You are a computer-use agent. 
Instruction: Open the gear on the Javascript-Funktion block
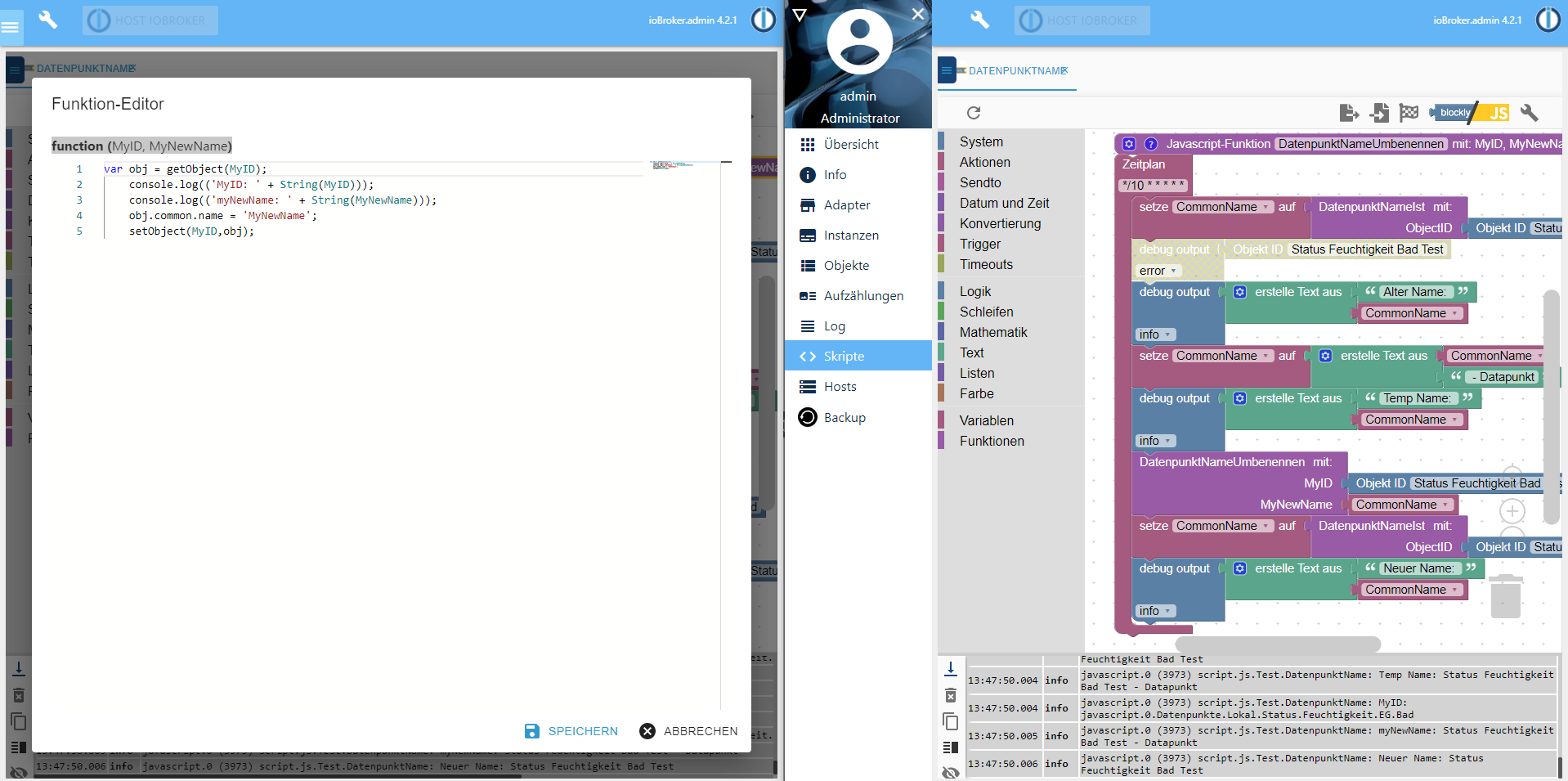tap(1129, 144)
